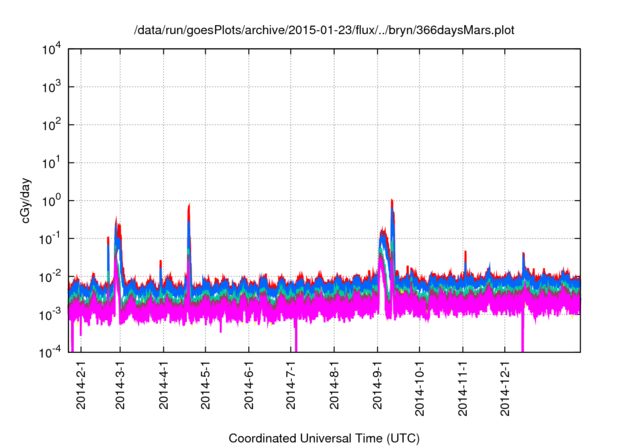Click the 10^-4 y-axis tick label

tap(52, 351)
